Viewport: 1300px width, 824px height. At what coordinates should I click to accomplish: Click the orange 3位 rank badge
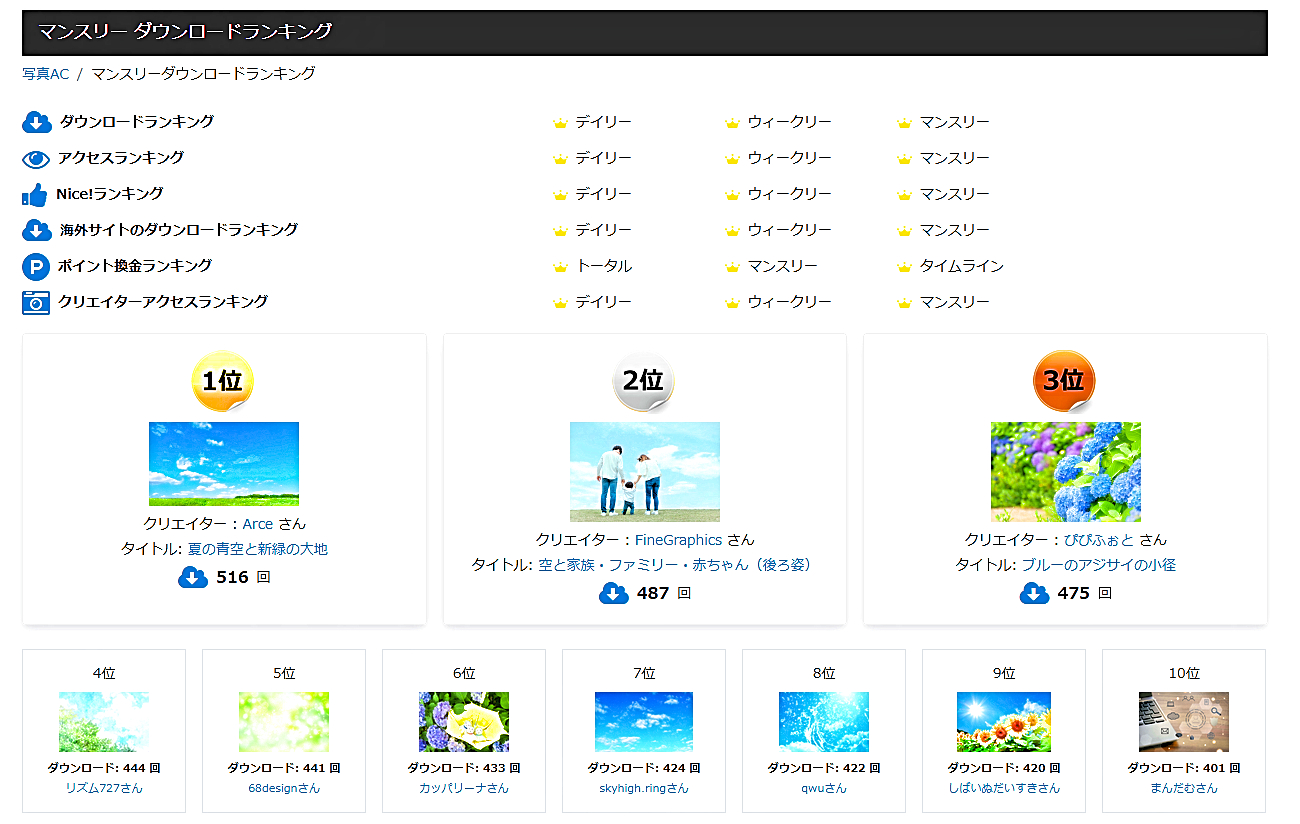[1064, 381]
